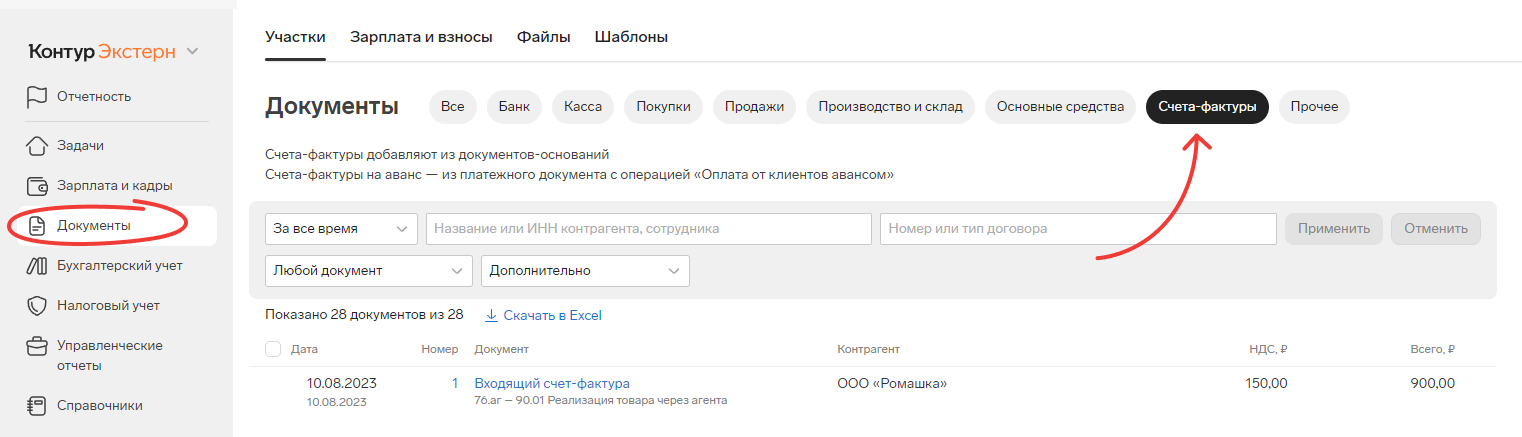
Task: Click the wallet icon for Зарплата и кадры
Action: pyautogui.click(x=37, y=186)
